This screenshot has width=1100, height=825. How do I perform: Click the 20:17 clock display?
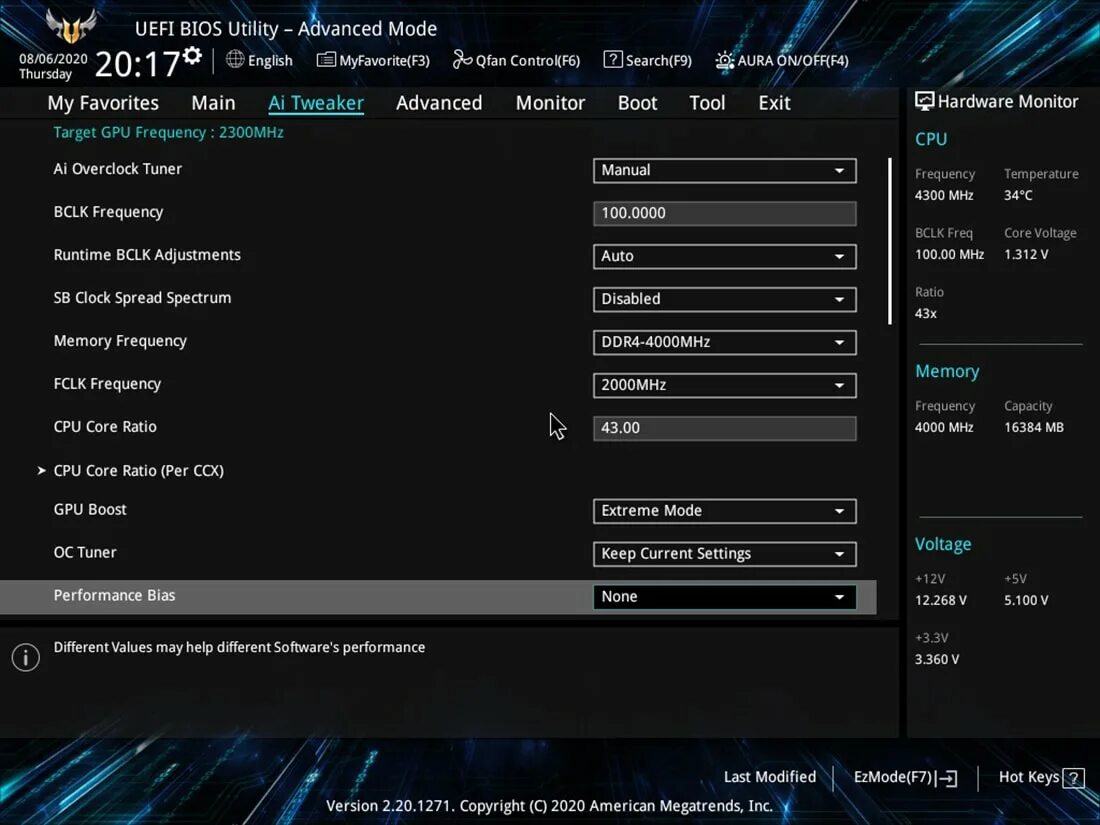[138, 65]
